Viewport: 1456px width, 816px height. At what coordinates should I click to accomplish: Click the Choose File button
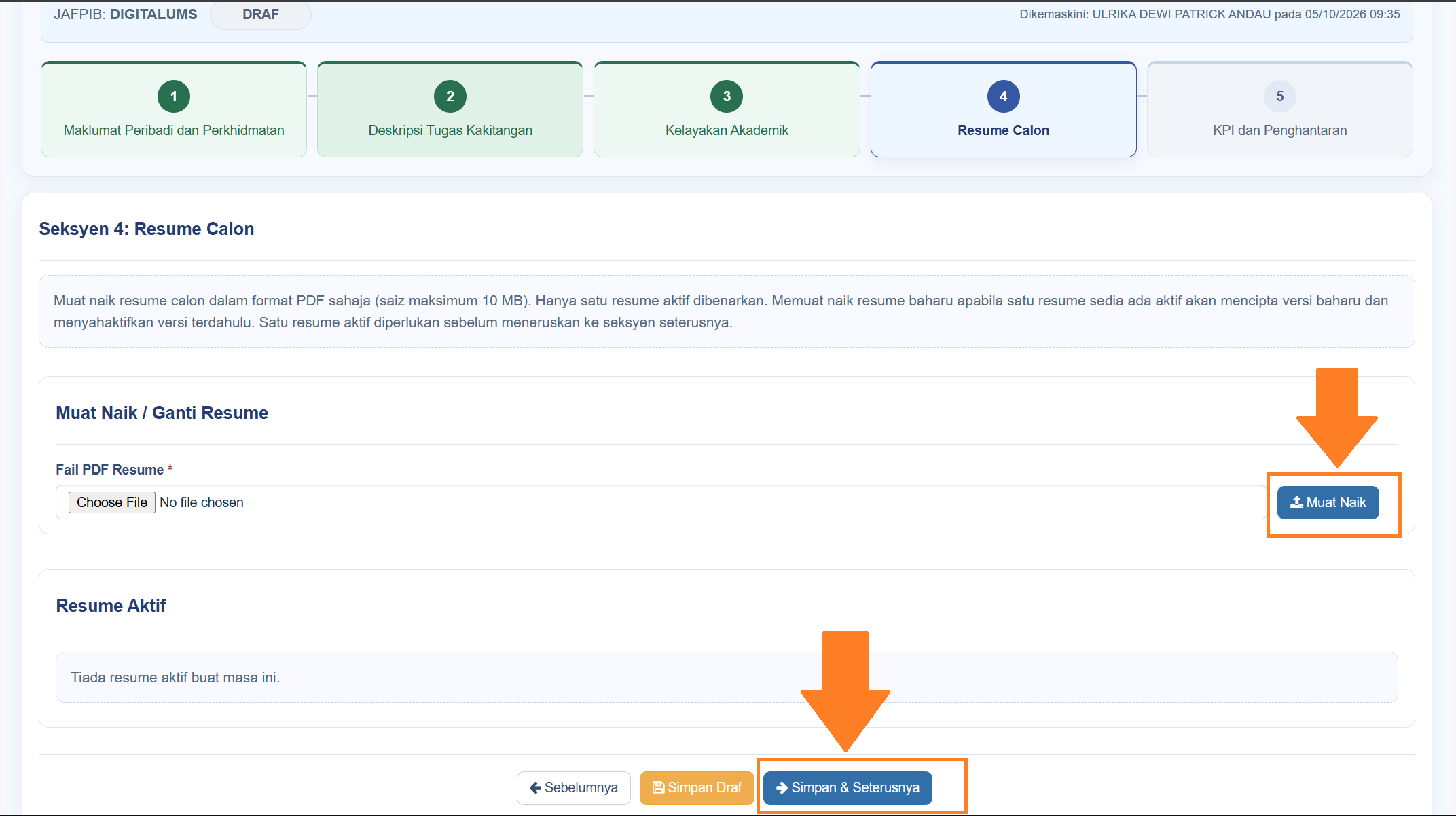pyautogui.click(x=112, y=502)
